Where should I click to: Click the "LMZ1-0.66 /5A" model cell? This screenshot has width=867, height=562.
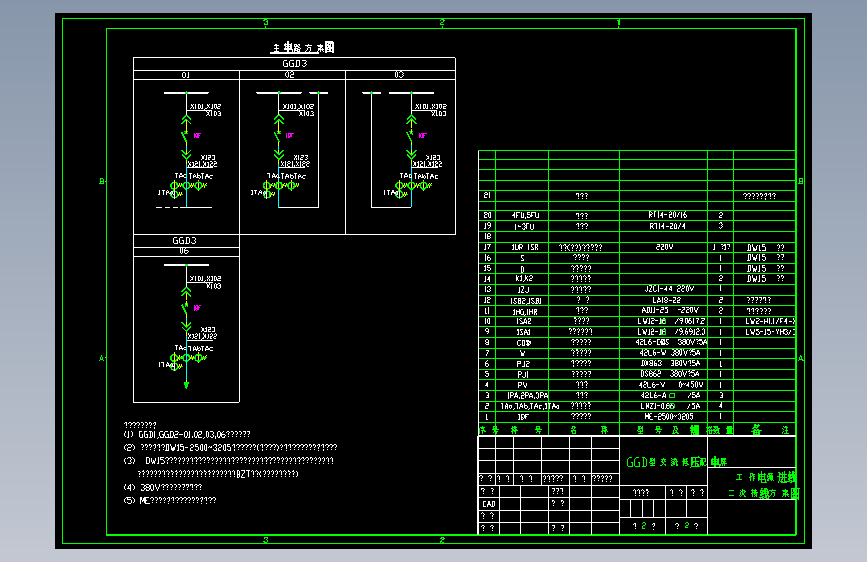pyautogui.click(x=670, y=406)
